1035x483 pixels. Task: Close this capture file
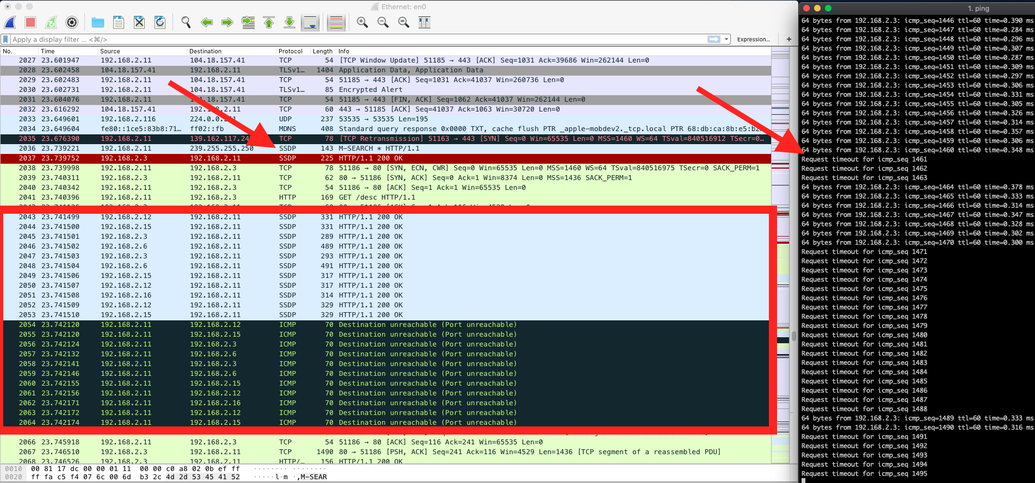click(x=139, y=22)
